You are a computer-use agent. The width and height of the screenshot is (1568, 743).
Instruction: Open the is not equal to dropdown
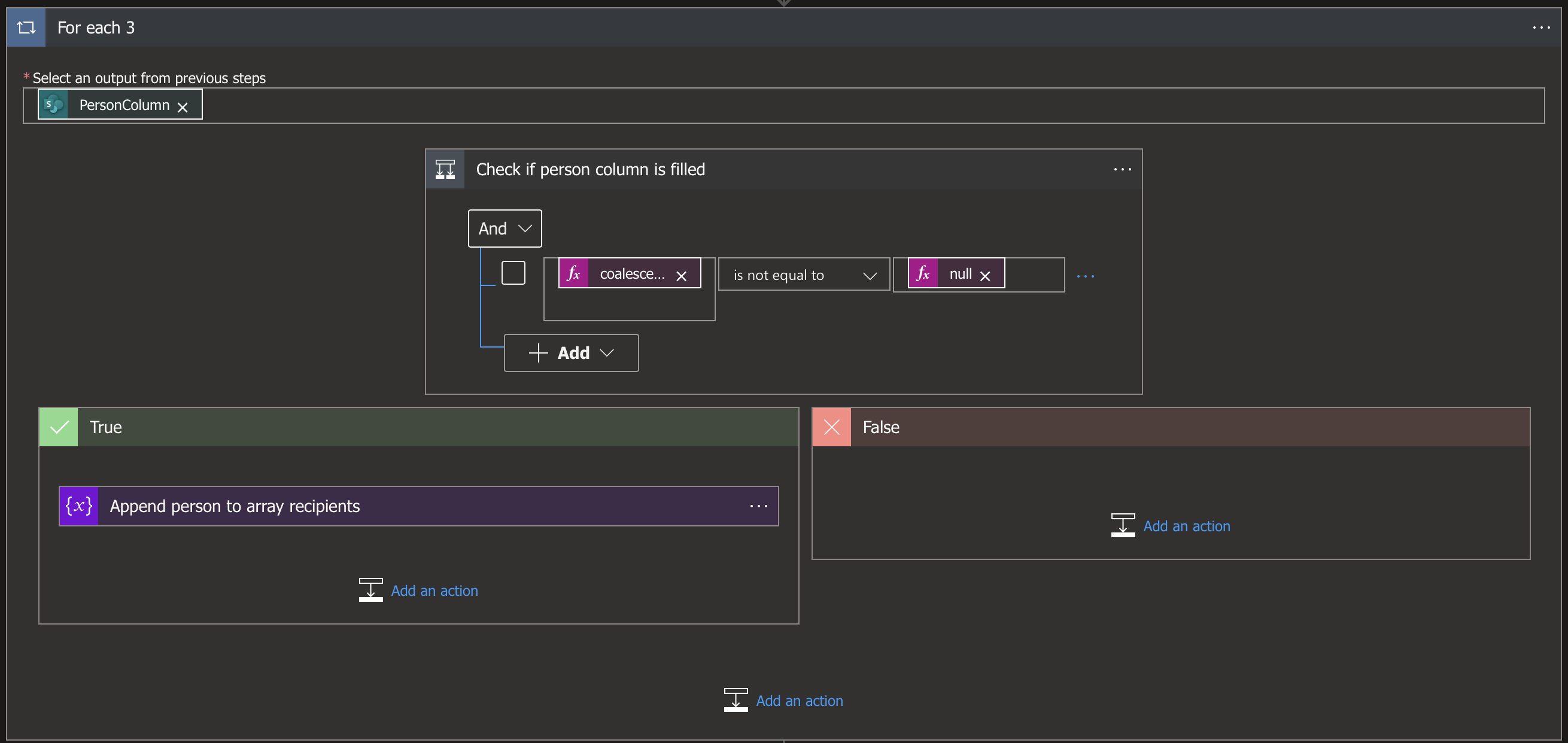click(804, 275)
